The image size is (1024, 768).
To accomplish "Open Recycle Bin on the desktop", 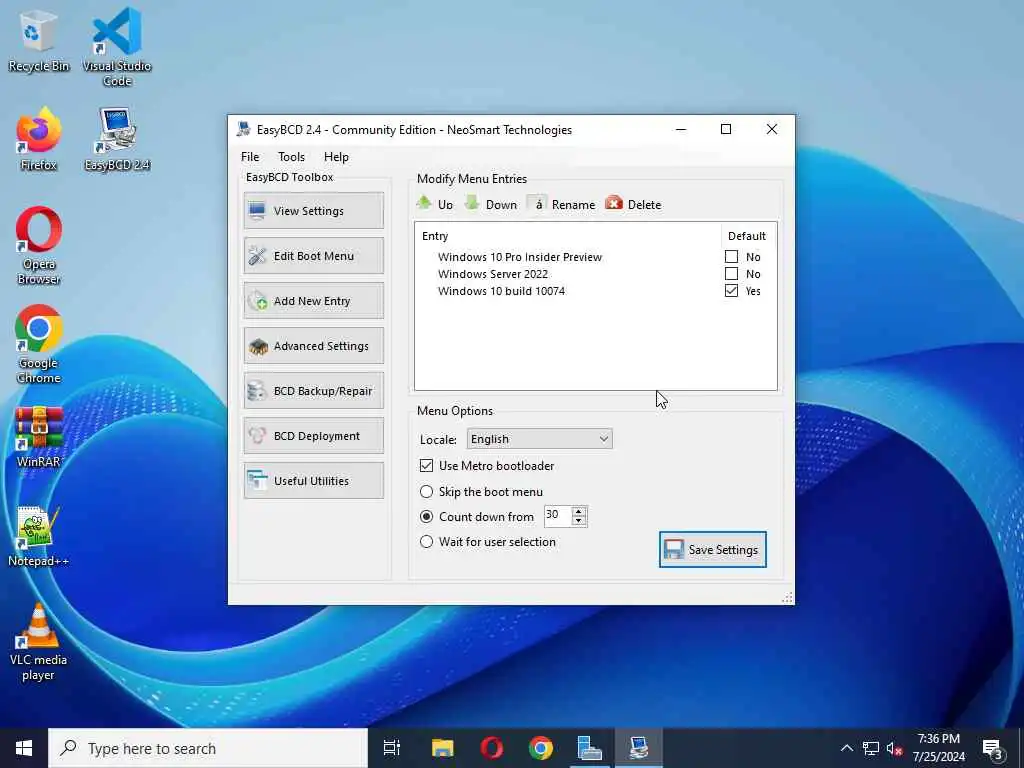I will tap(38, 40).
